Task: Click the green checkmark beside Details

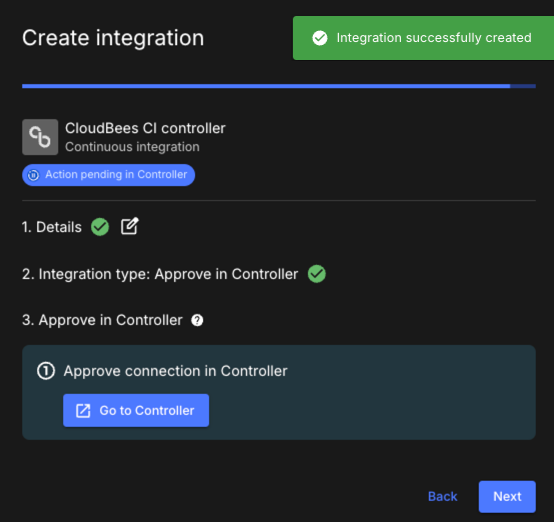Action: point(100,227)
